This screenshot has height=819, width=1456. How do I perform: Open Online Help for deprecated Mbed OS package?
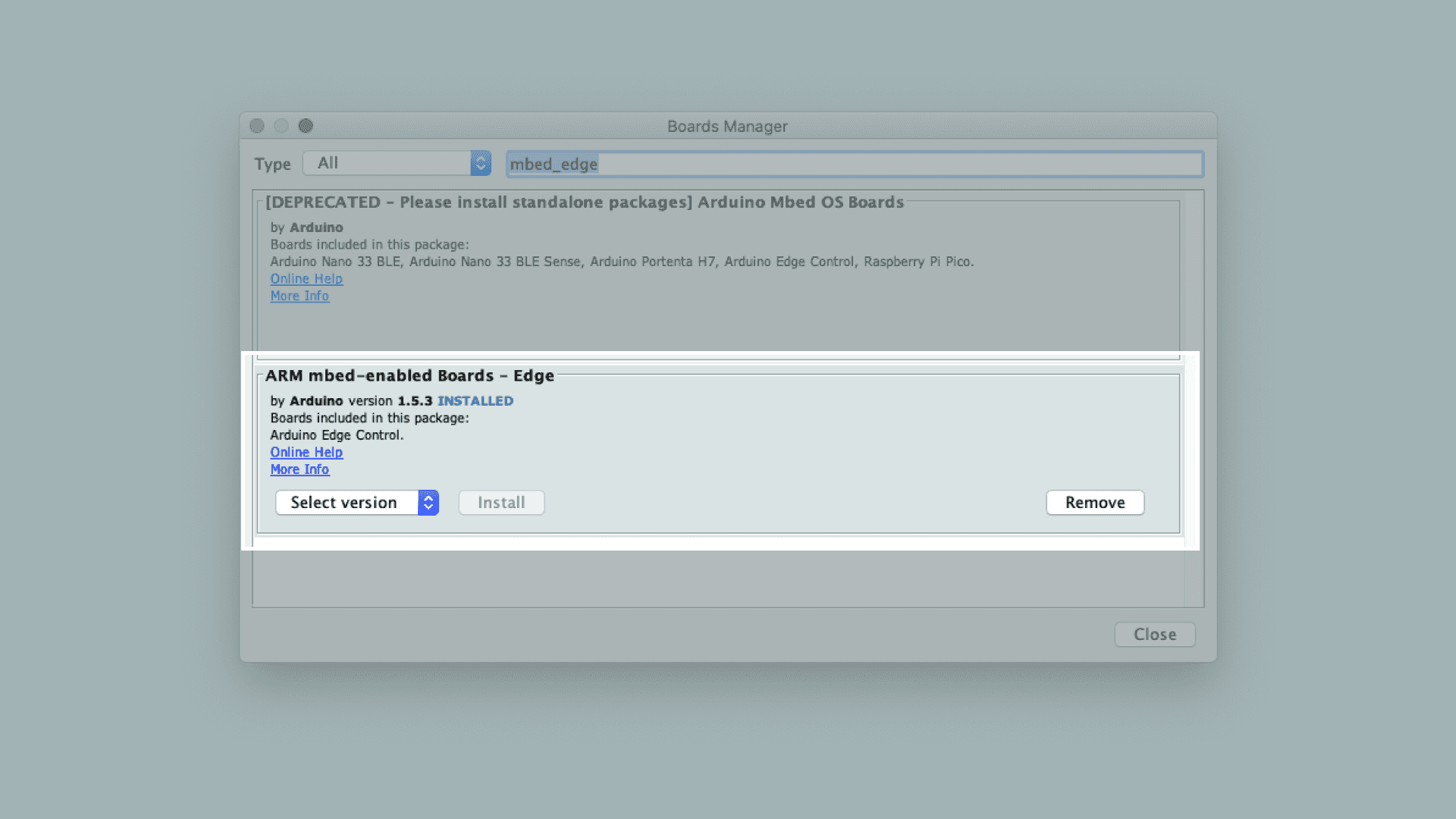coord(306,279)
